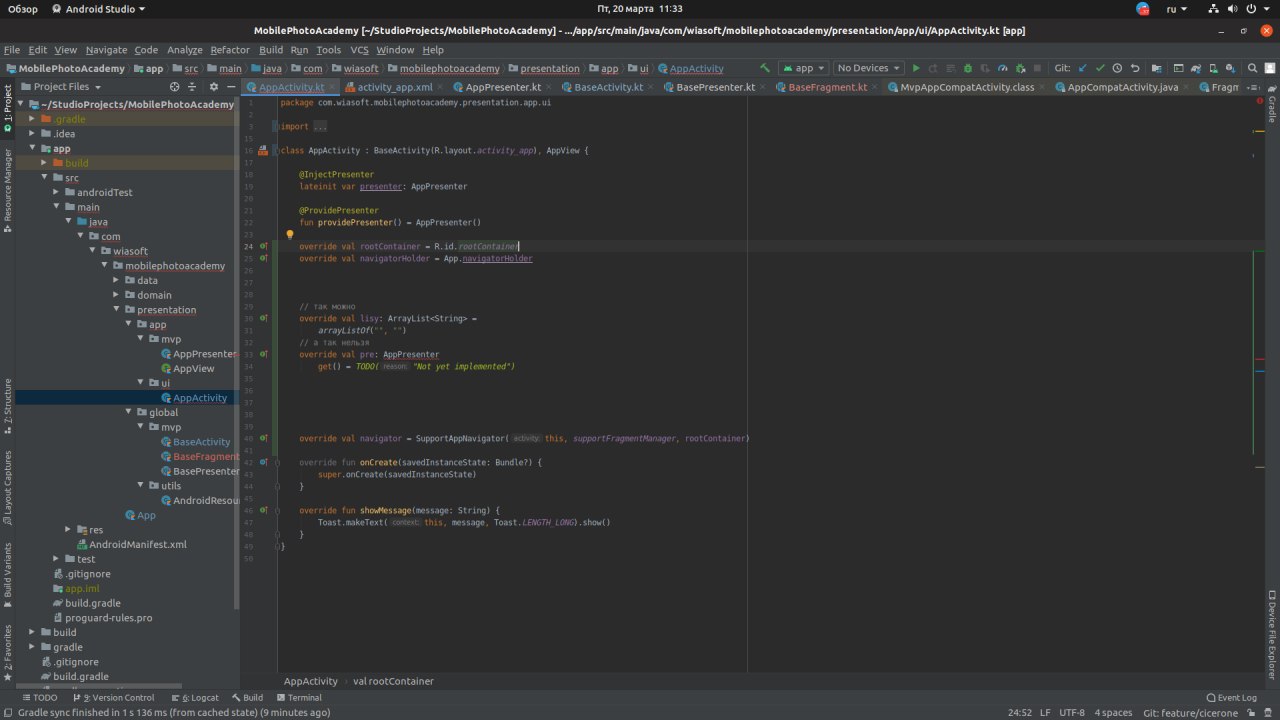Click the green Run app button

tap(915, 68)
